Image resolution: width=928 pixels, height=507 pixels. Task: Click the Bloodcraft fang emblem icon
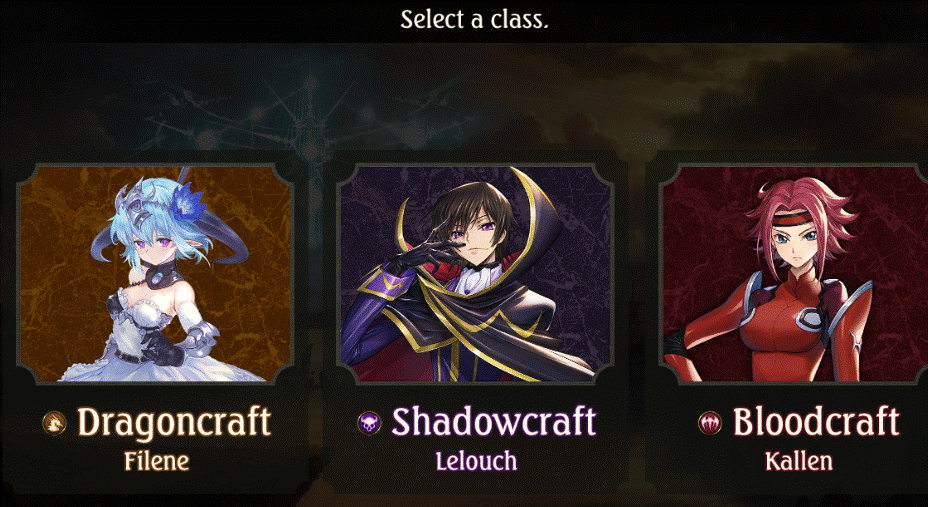(x=710, y=423)
